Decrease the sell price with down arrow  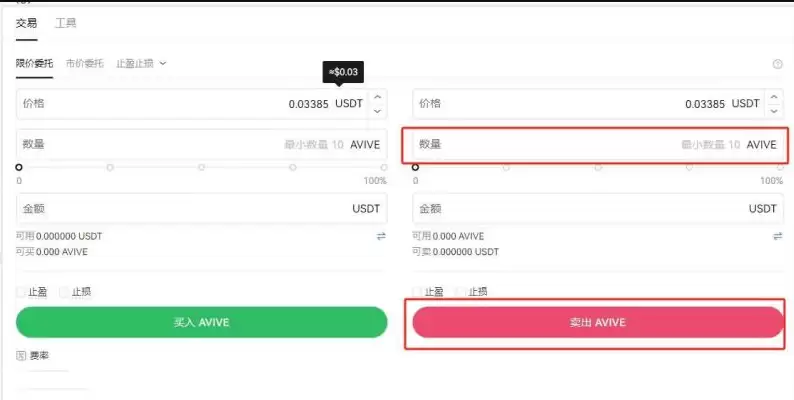click(x=774, y=110)
